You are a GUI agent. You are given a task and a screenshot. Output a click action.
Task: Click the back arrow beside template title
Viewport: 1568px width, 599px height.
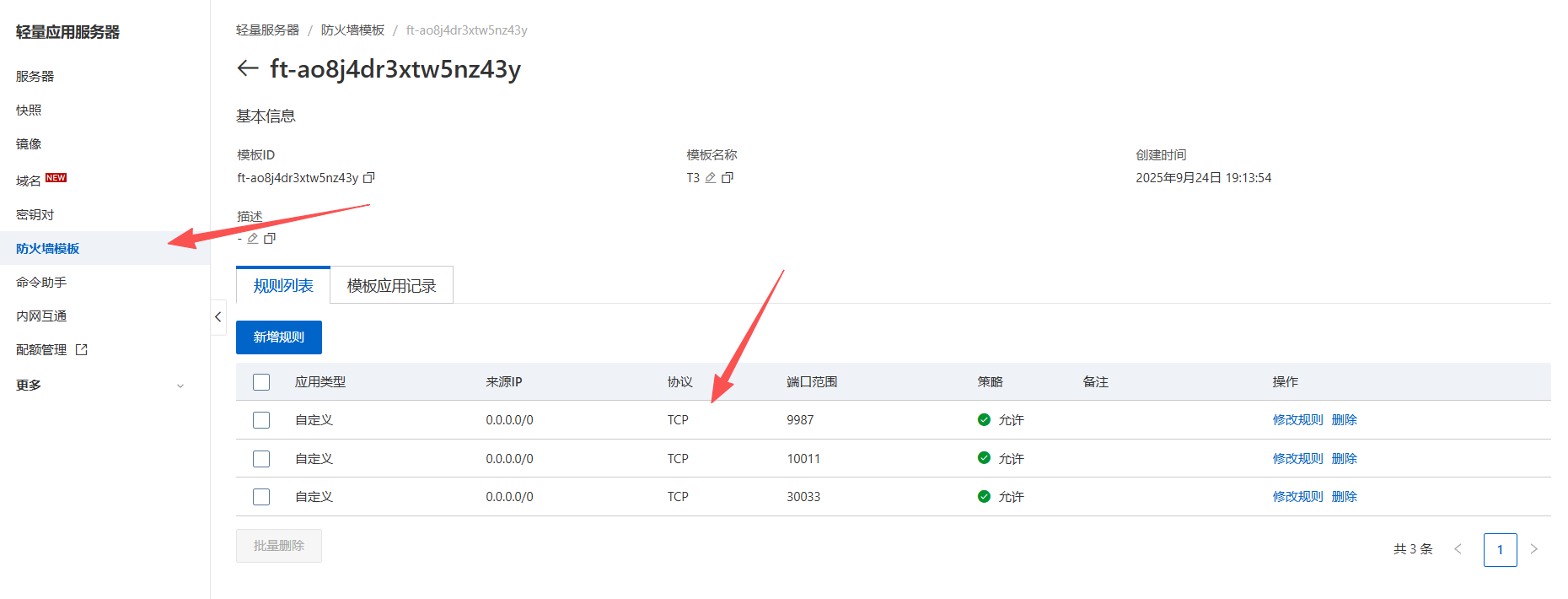(247, 68)
